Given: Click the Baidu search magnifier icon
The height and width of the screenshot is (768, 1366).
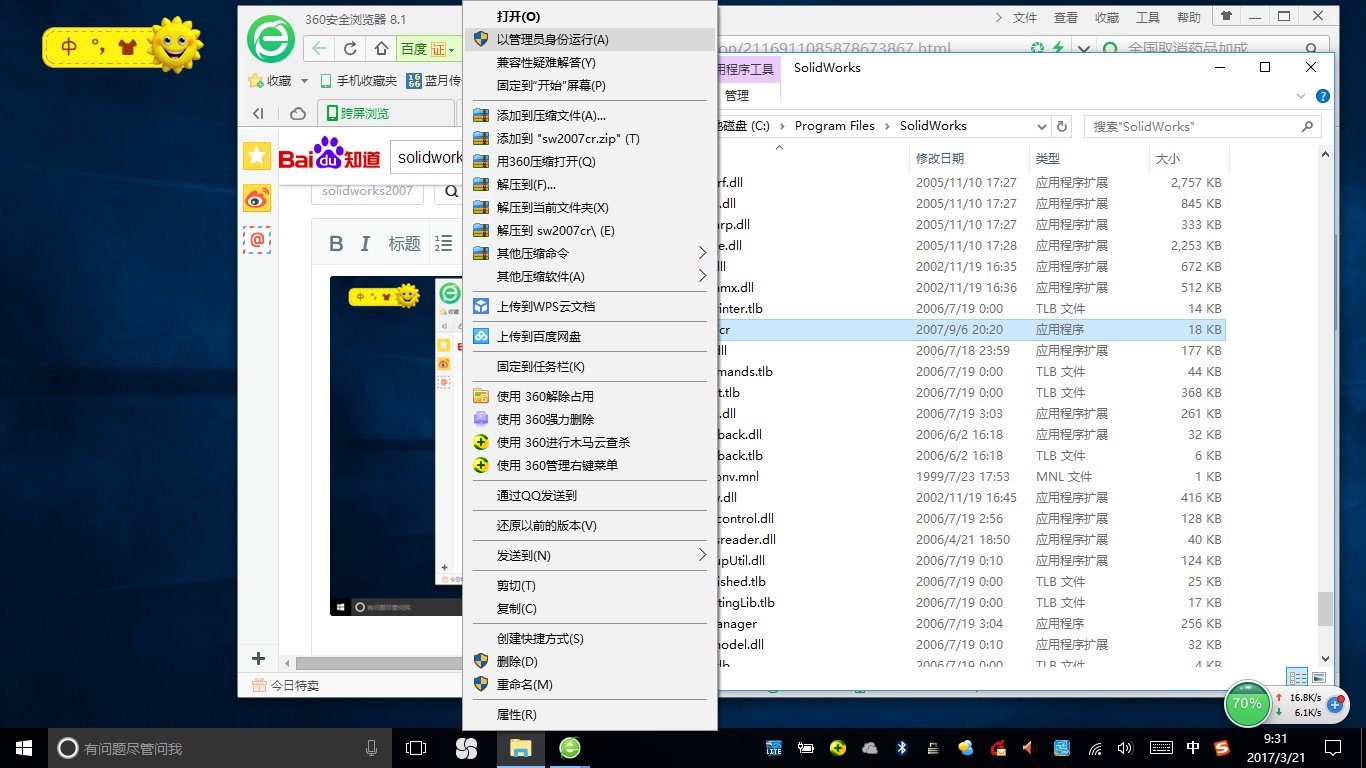Looking at the screenshot, I should coord(450,190).
